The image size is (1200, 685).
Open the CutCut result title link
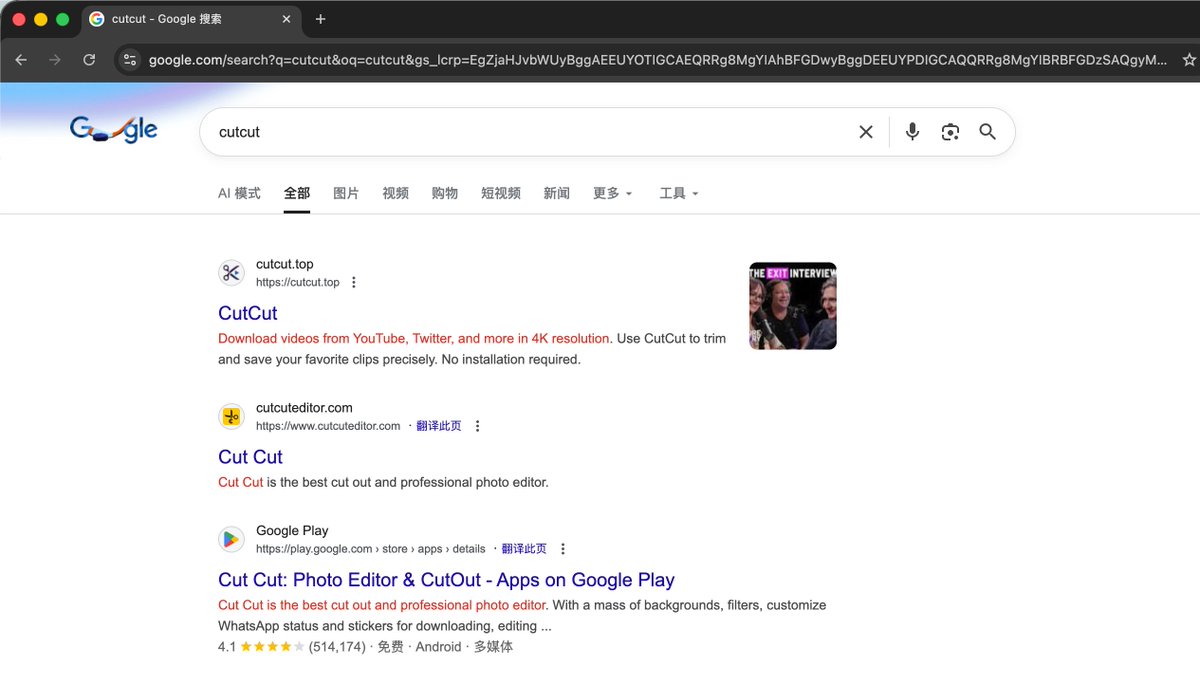coord(248,313)
